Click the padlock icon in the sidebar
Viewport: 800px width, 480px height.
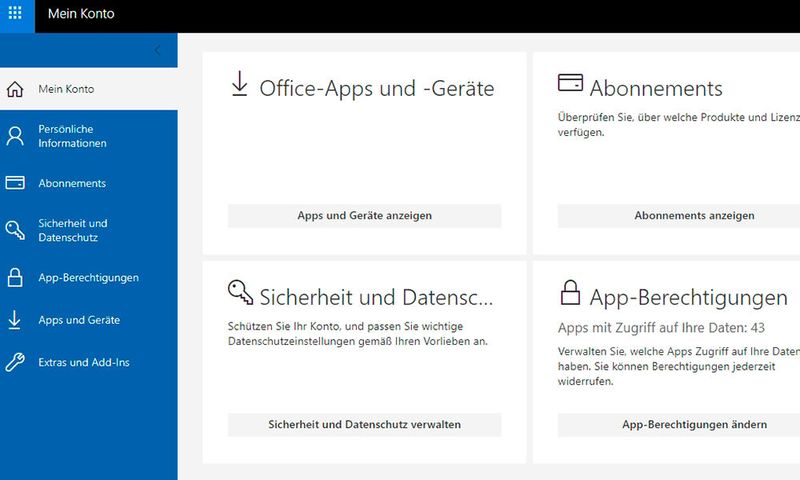[15, 277]
